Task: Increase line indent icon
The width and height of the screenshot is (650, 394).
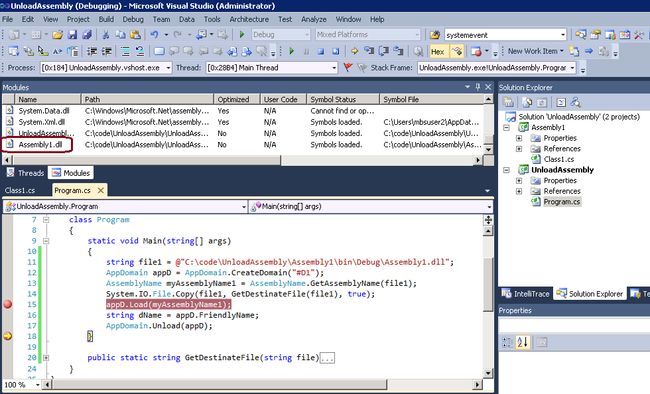Action: pyautogui.click(x=107, y=51)
